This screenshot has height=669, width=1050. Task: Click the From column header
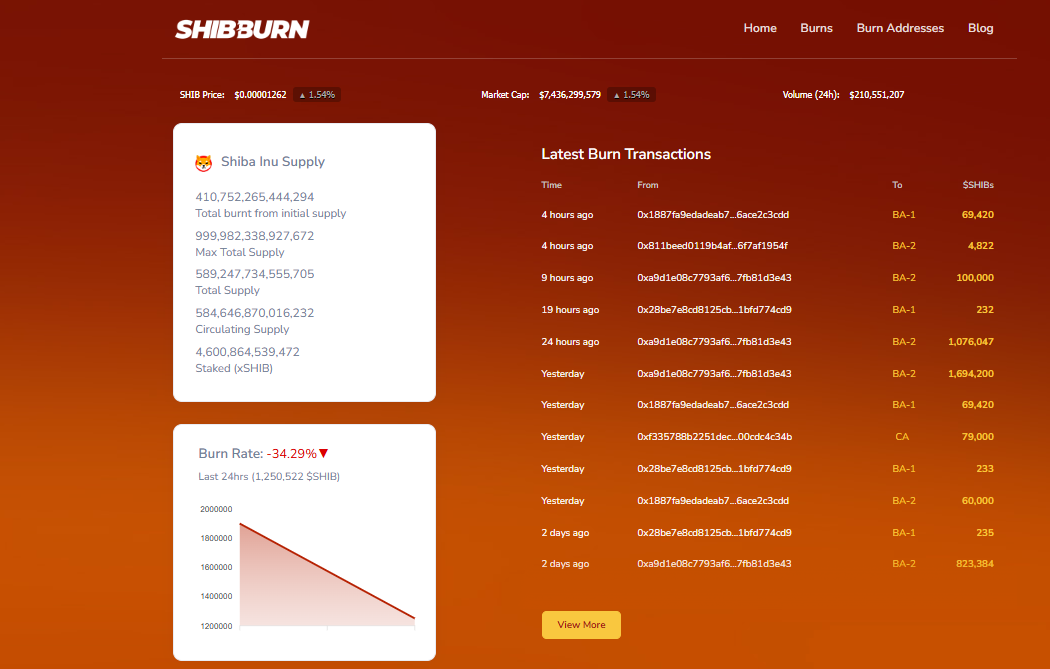click(648, 185)
